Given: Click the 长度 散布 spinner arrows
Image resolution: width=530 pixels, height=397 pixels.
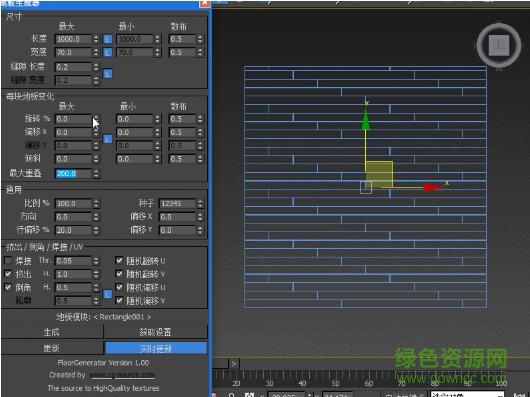Looking at the screenshot, I should (x=200, y=39).
